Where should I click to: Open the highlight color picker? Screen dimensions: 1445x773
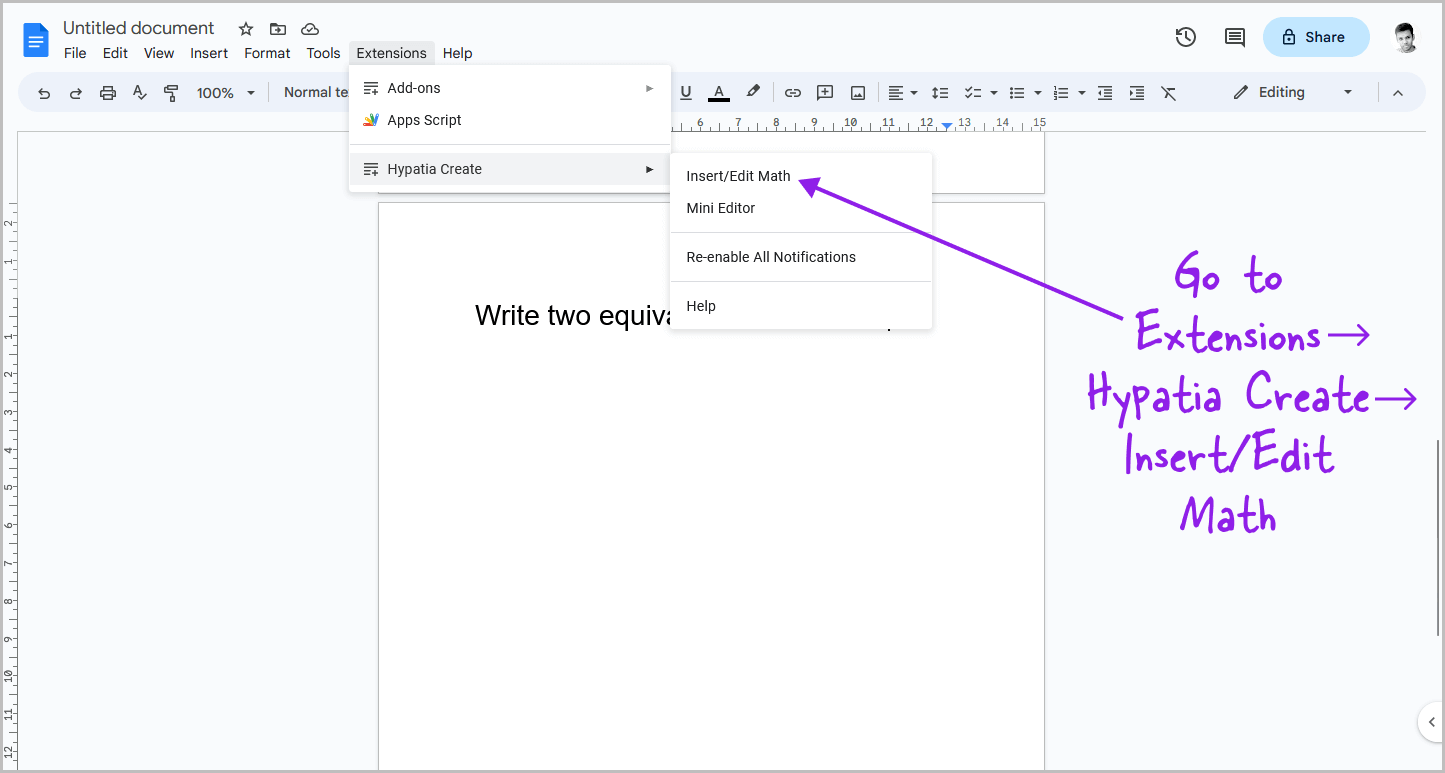(x=753, y=93)
